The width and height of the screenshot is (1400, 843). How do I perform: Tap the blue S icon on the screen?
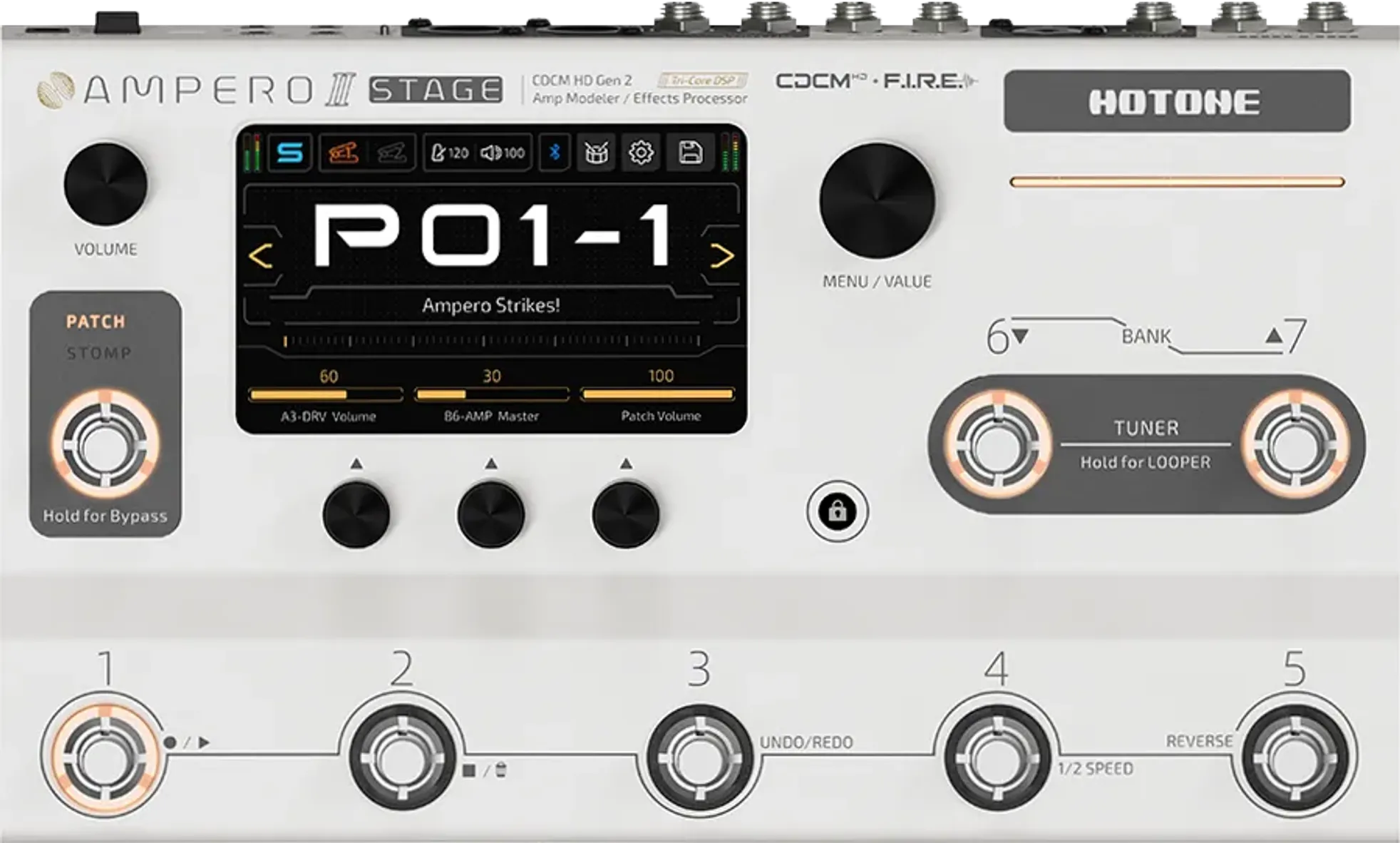coord(289,153)
